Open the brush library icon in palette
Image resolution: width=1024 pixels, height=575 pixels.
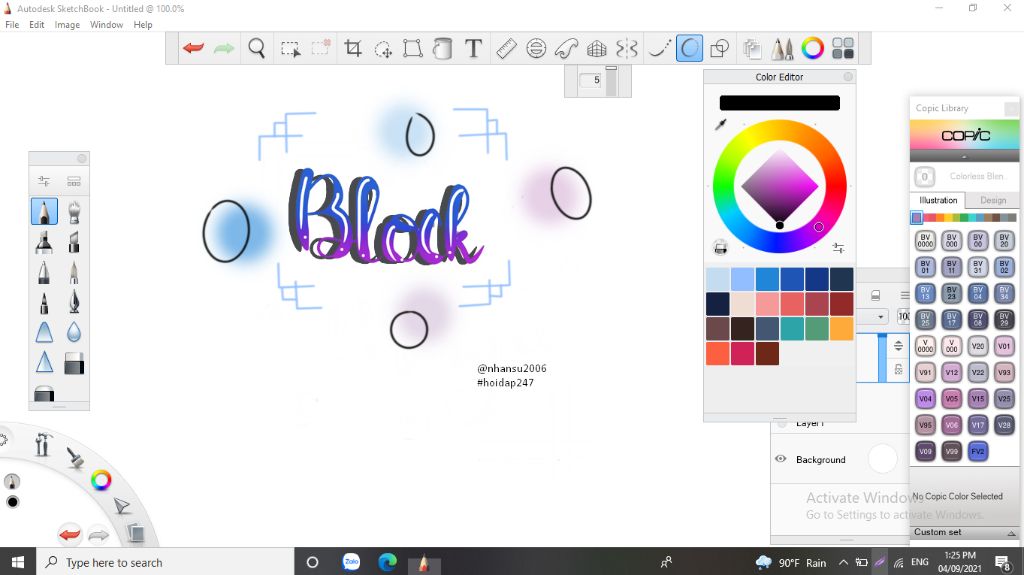(x=74, y=181)
